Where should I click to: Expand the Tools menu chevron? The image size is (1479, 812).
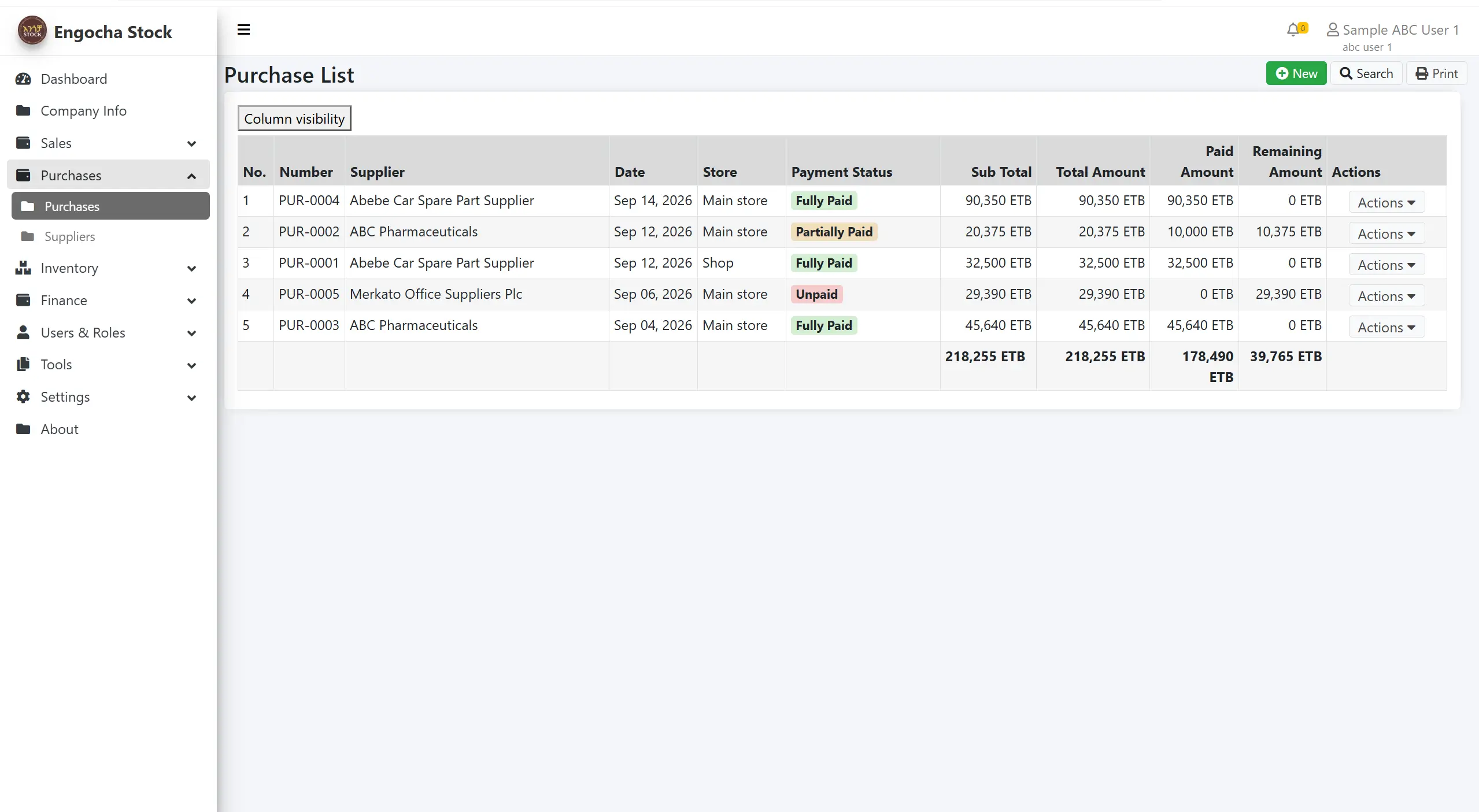click(192, 365)
